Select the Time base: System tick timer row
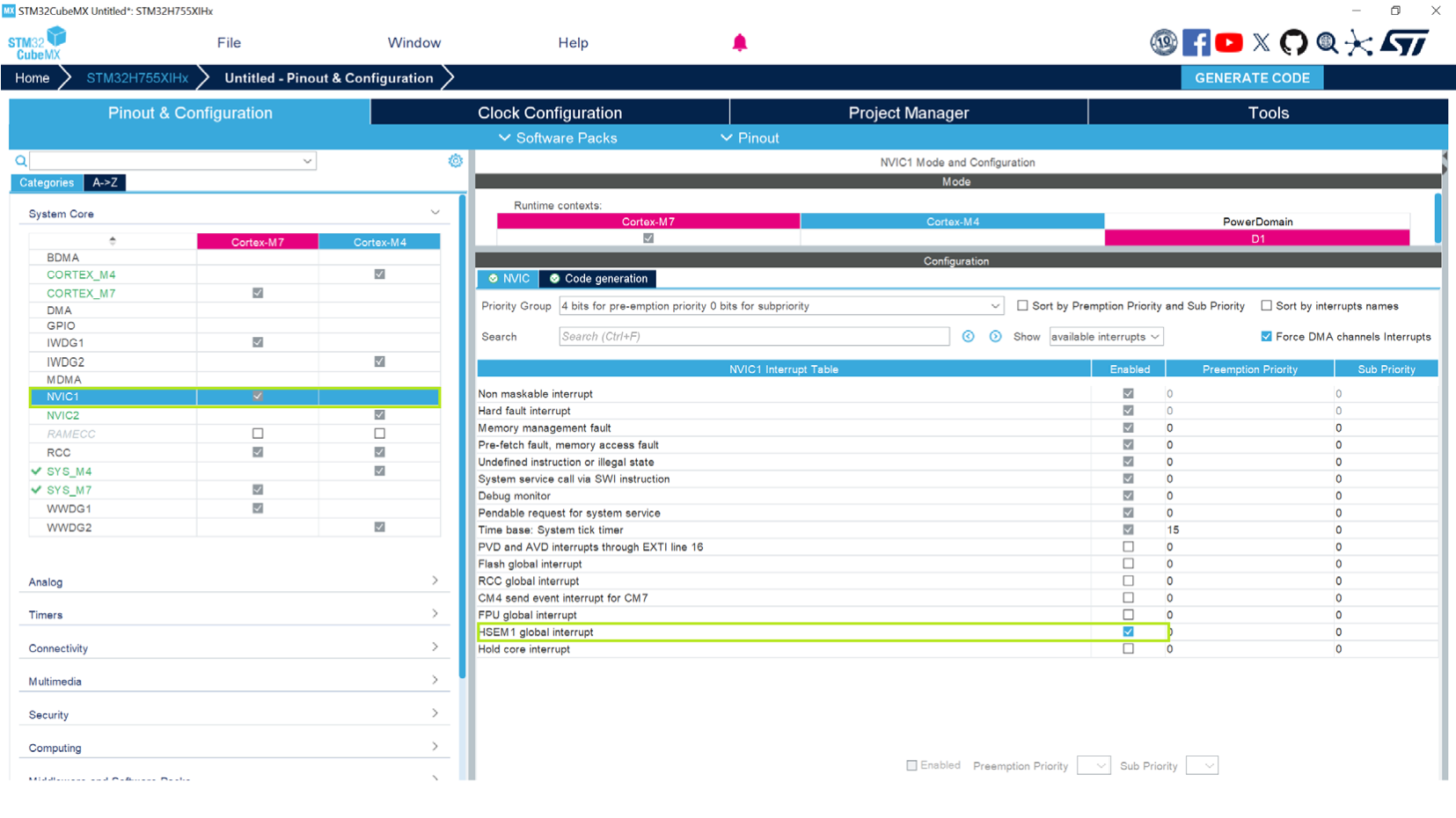Screen dimensions: 1456x818 tap(957, 530)
